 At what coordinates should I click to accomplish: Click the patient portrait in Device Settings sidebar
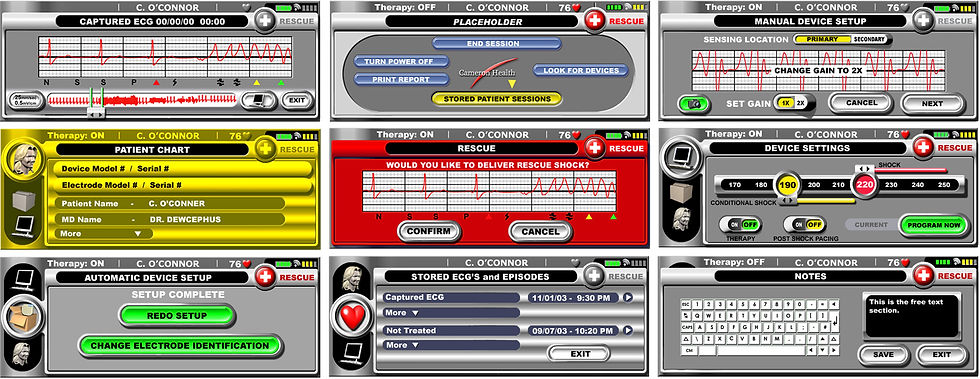click(682, 220)
